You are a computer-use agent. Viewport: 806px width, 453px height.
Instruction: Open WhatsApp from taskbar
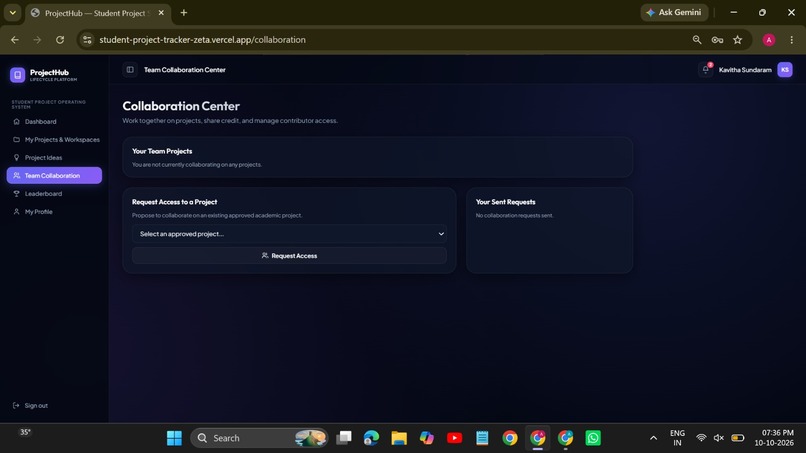tap(593, 438)
